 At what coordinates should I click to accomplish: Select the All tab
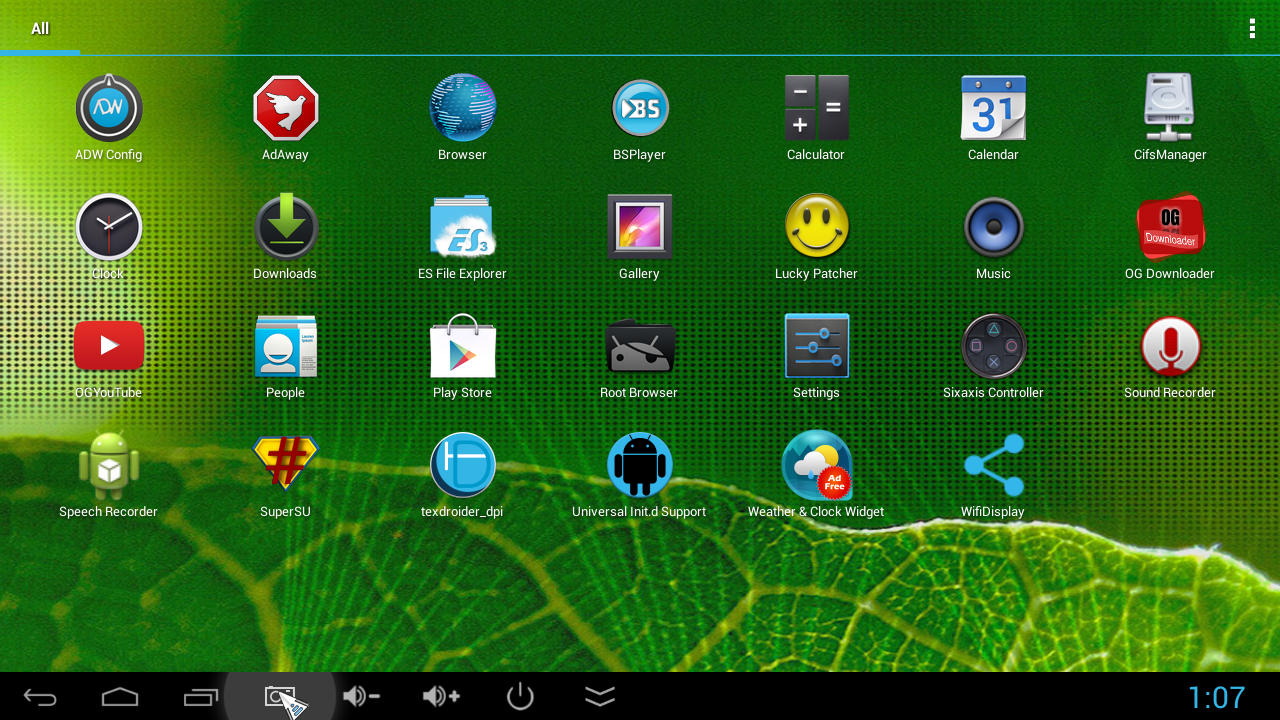pyautogui.click(x=40, y=29)
